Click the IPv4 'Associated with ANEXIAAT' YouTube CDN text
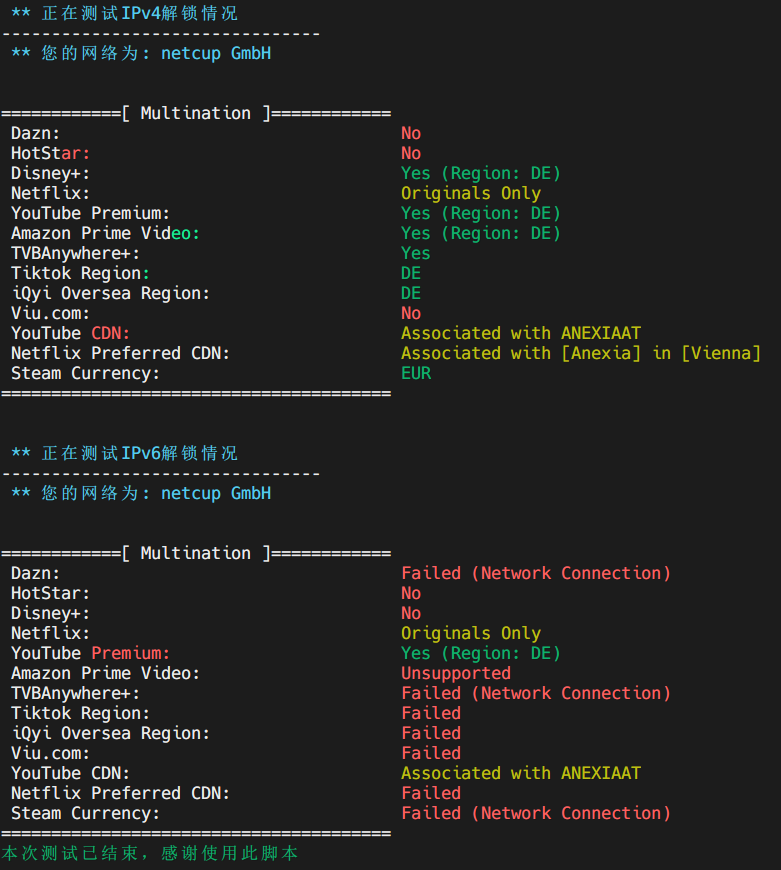 coord(521,333)
